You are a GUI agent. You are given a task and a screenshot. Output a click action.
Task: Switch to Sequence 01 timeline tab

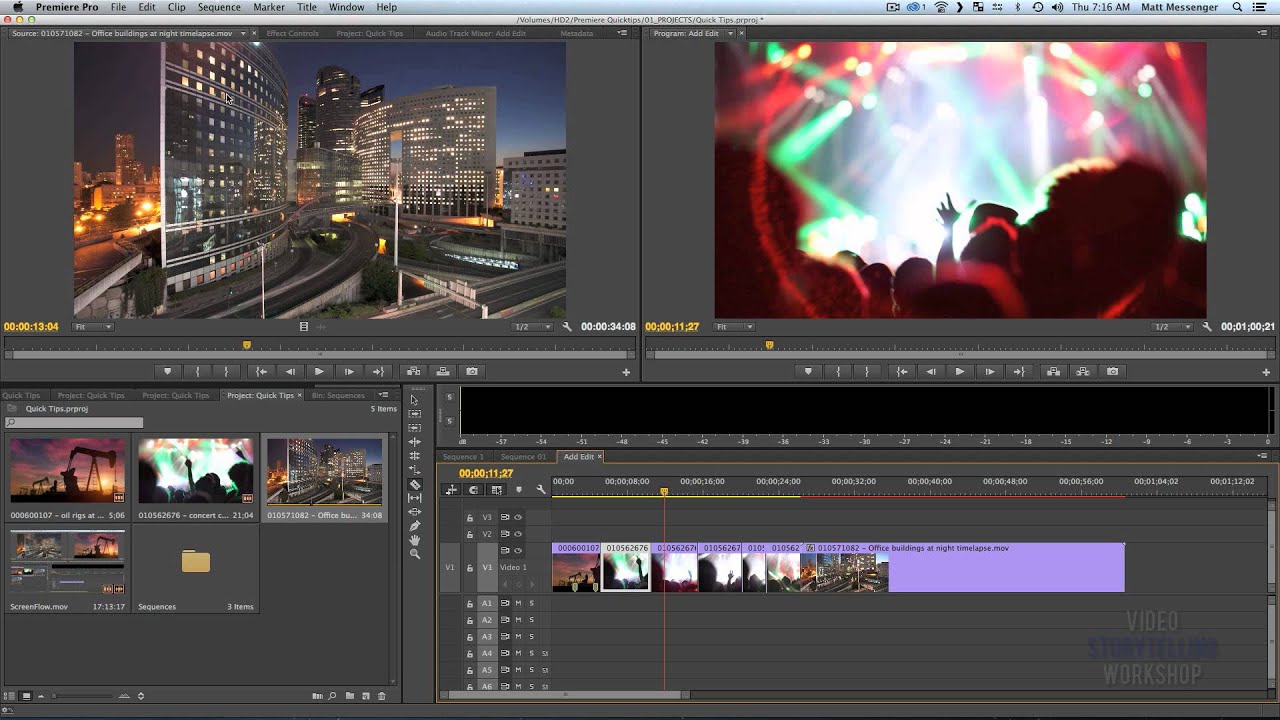point(523,457)
